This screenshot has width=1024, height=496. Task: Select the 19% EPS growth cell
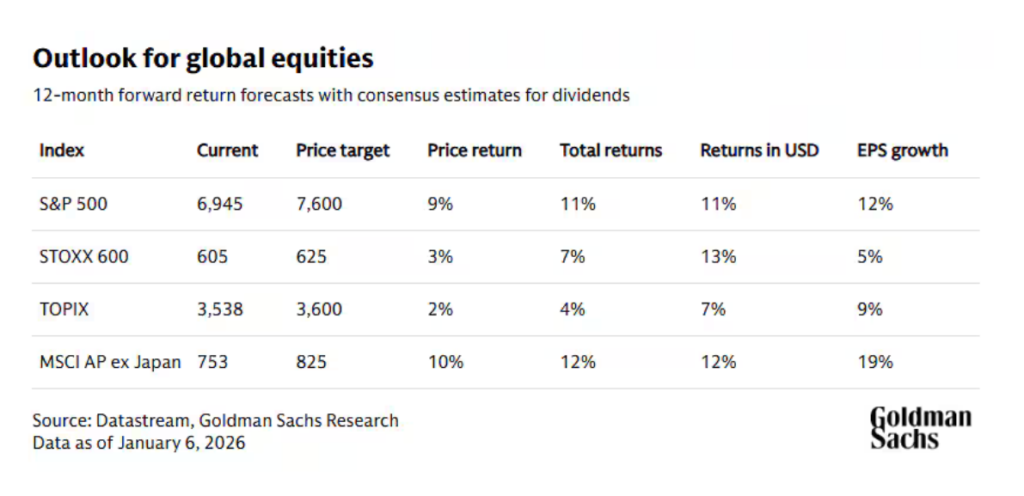pyautogui.click(x=875, y=362)
